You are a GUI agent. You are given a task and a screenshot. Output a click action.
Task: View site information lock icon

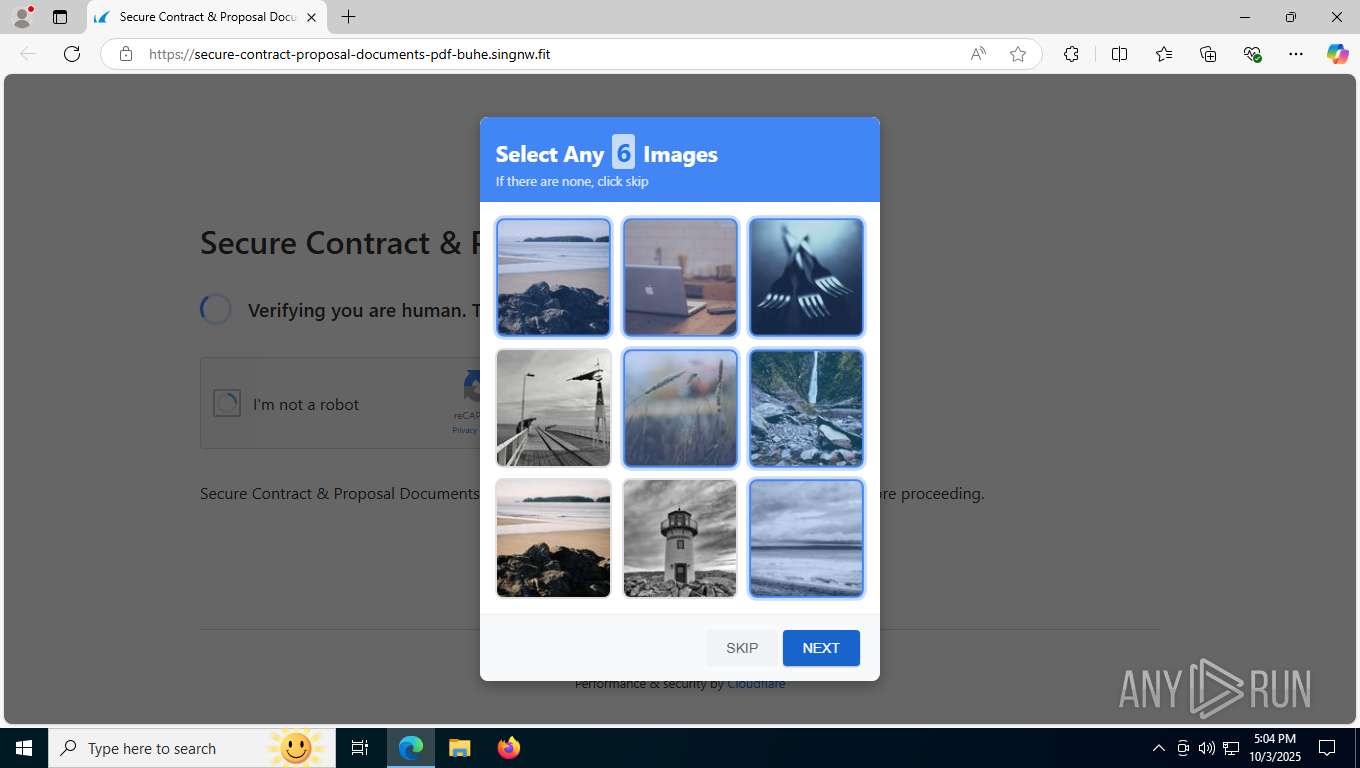click(x=126, y=54)
